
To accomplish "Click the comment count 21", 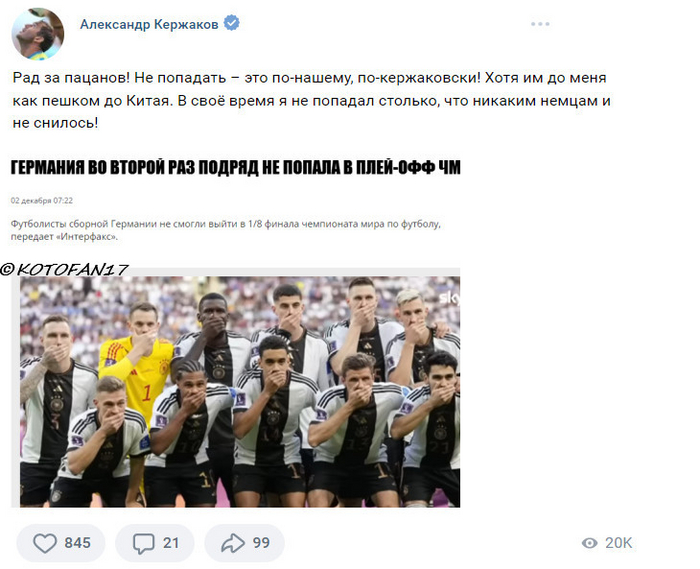I will coord(171,543).
